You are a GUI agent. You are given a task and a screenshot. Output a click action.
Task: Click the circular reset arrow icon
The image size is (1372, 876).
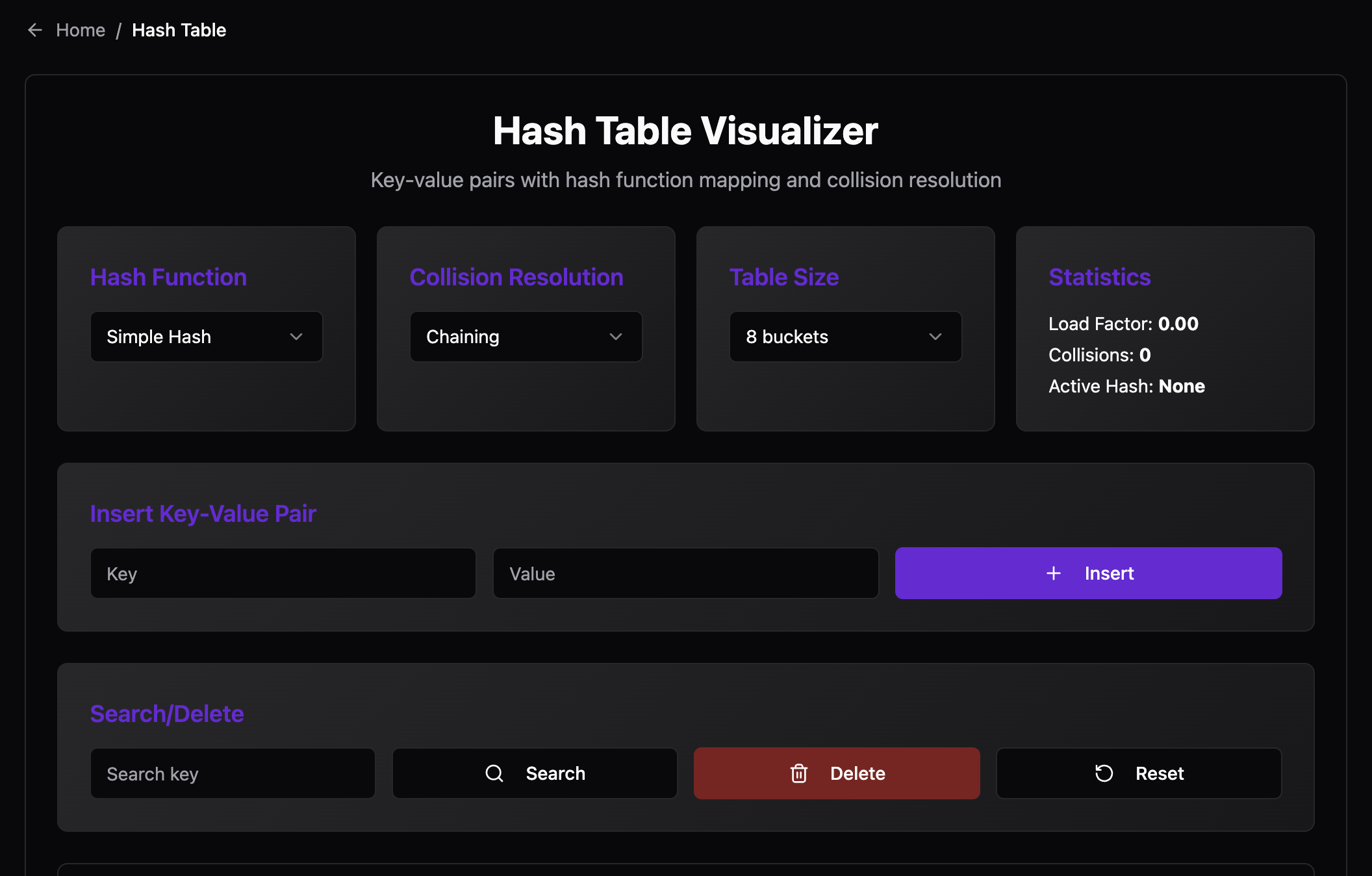click(1104, 773)
